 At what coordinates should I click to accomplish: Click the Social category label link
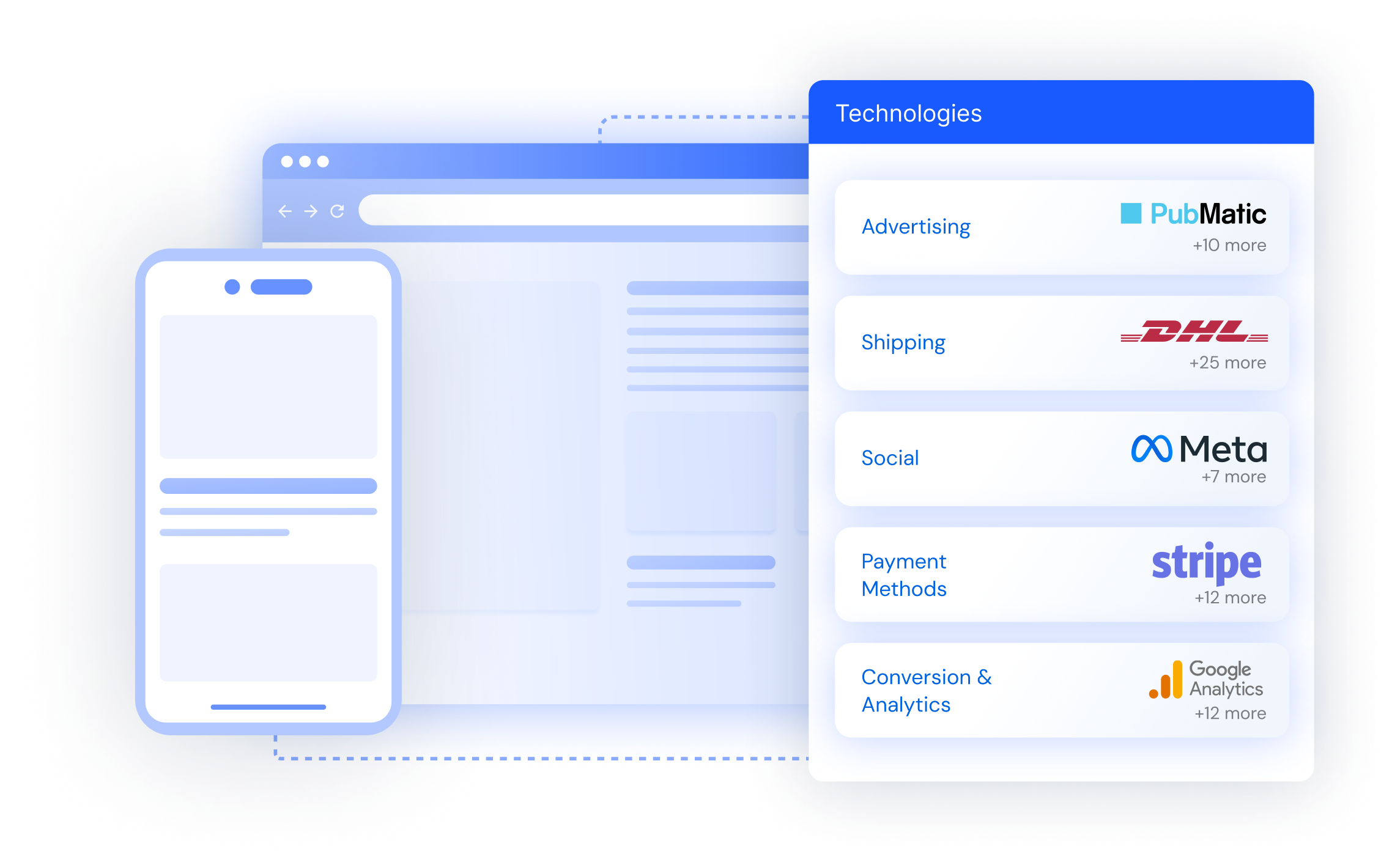[894, 463]
